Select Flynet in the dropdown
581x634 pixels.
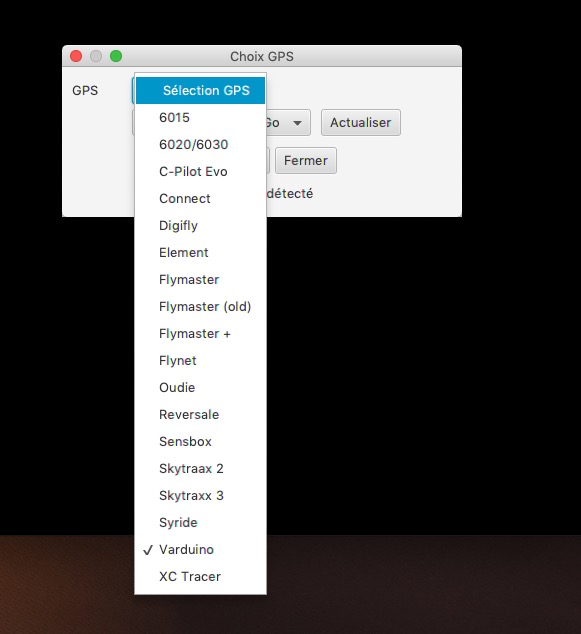tap(200, 361)
